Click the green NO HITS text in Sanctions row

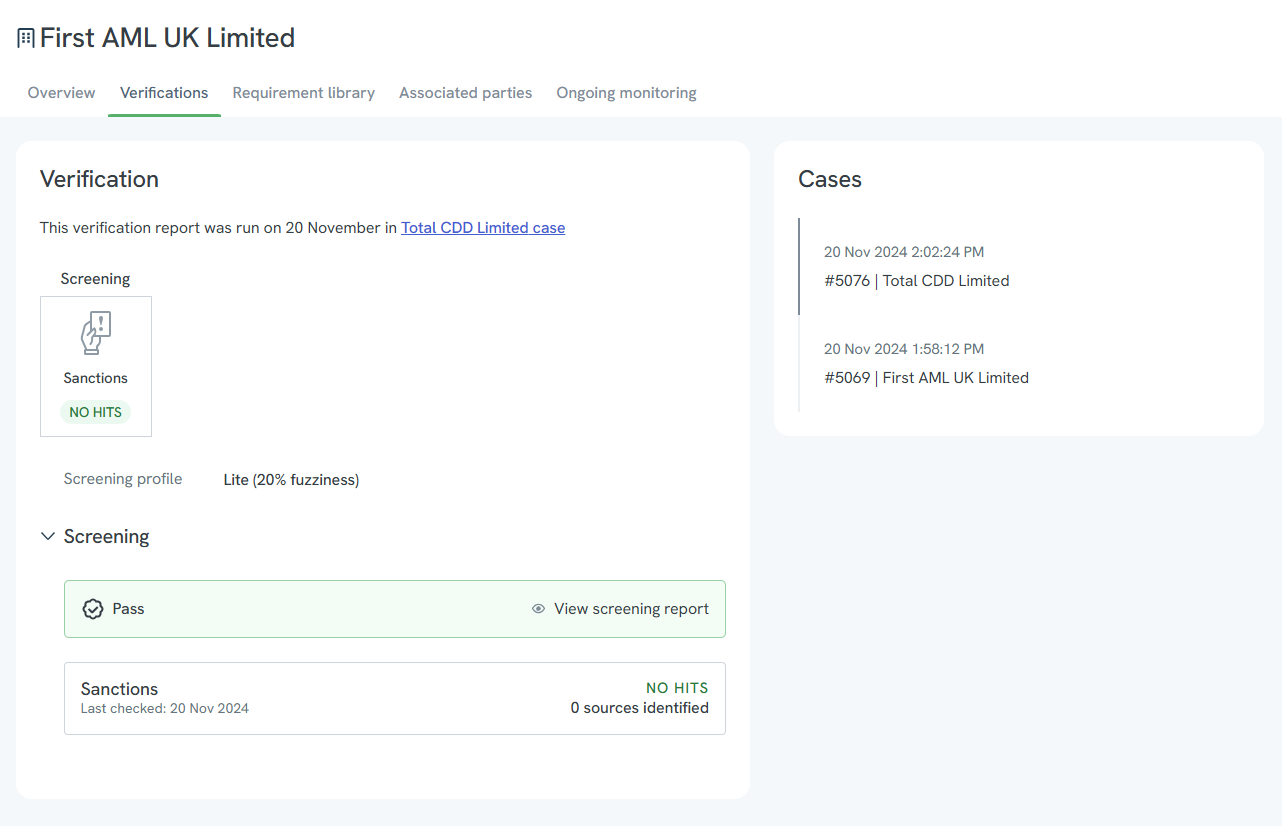677,688
